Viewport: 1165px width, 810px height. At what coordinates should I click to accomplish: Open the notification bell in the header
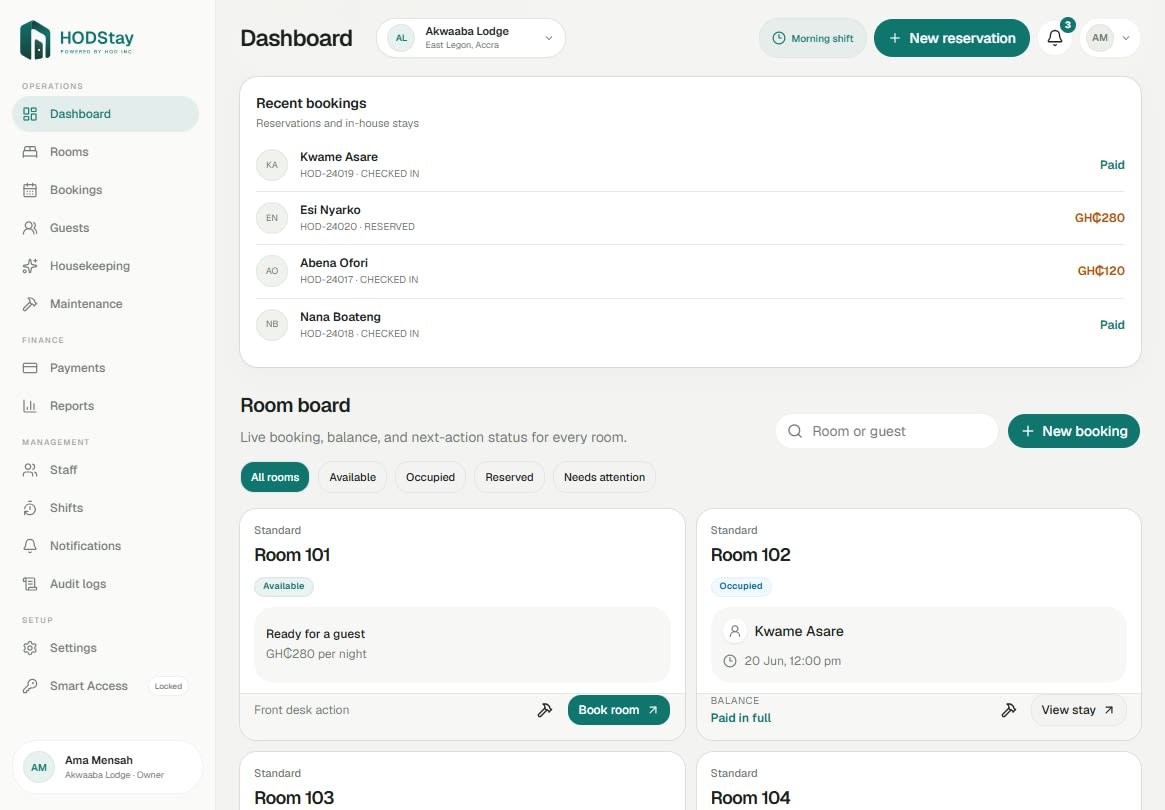coord(1055,38)
